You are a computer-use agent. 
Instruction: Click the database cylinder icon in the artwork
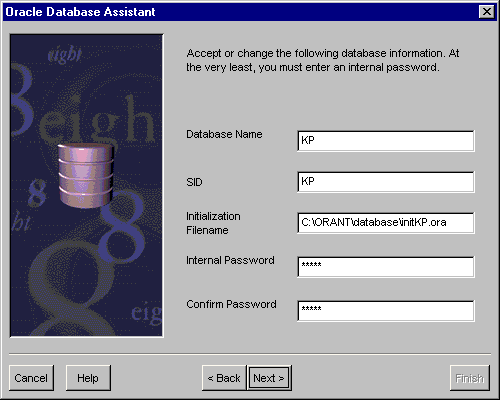86,176
